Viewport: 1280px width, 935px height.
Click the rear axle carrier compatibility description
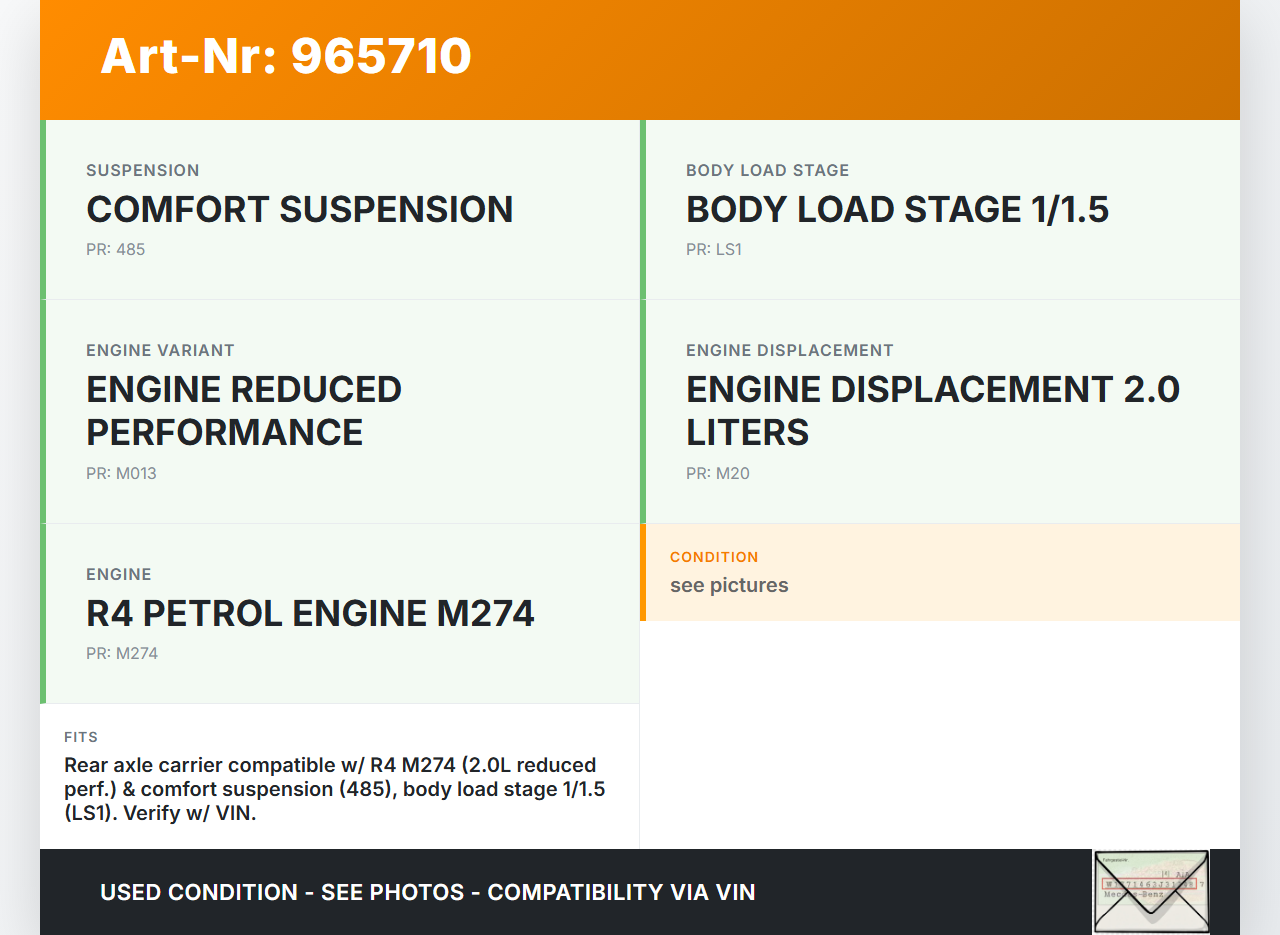(x=334, y=789)
